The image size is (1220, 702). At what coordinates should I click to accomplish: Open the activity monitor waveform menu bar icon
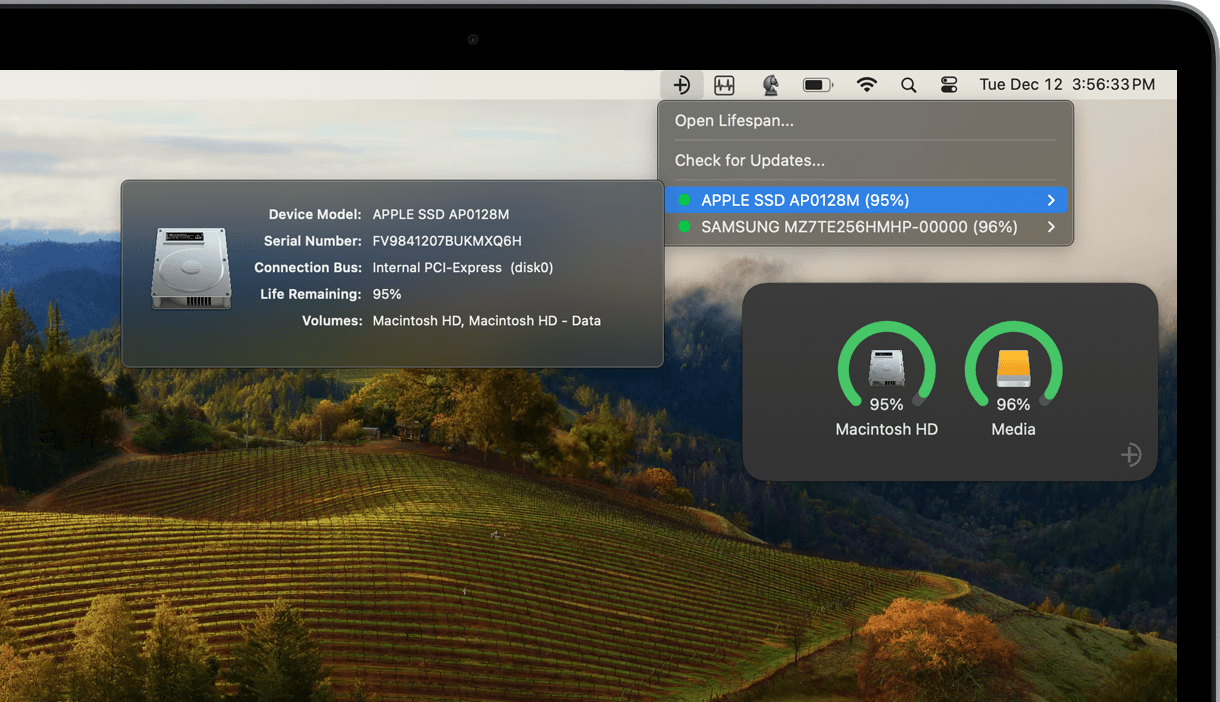[x=724, y=85]
